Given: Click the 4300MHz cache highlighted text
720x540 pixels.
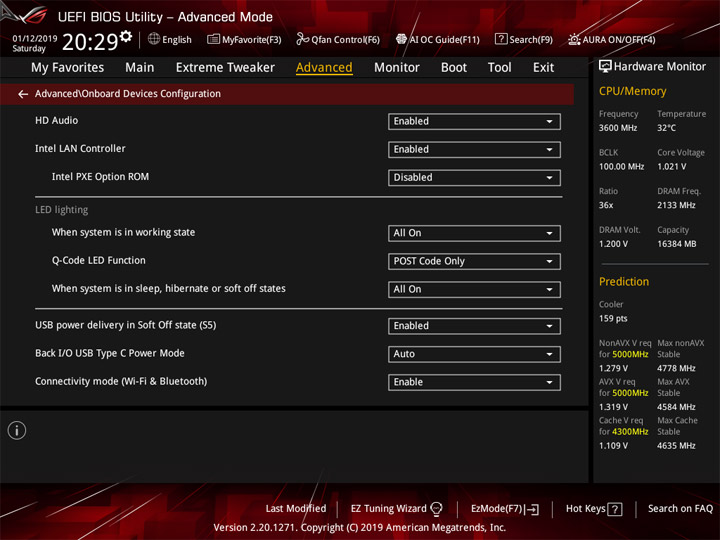Looking at the screenshot, I should click(x=630, y=432).
